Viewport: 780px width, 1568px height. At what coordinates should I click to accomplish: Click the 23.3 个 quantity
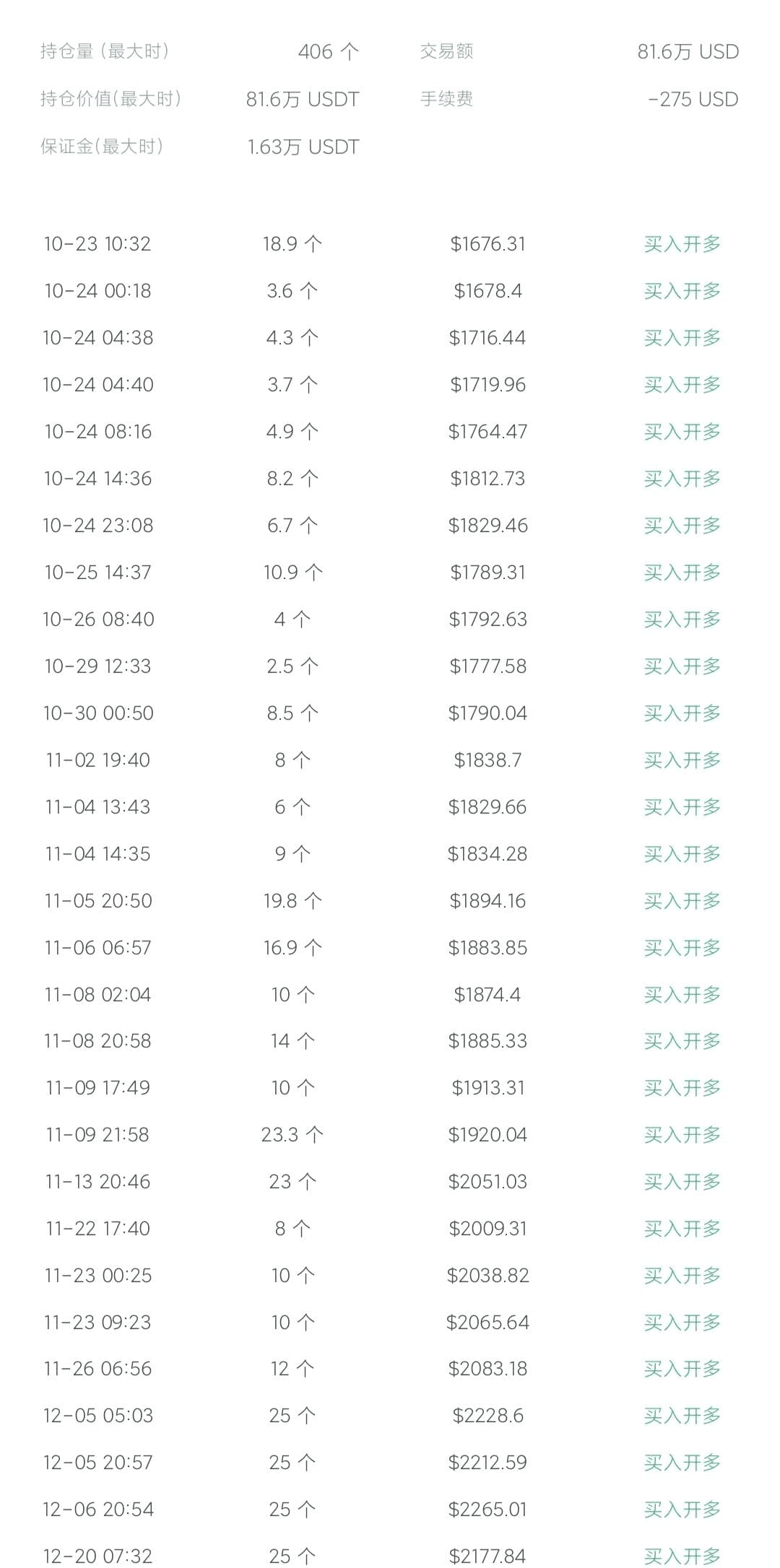[292, 1135]
